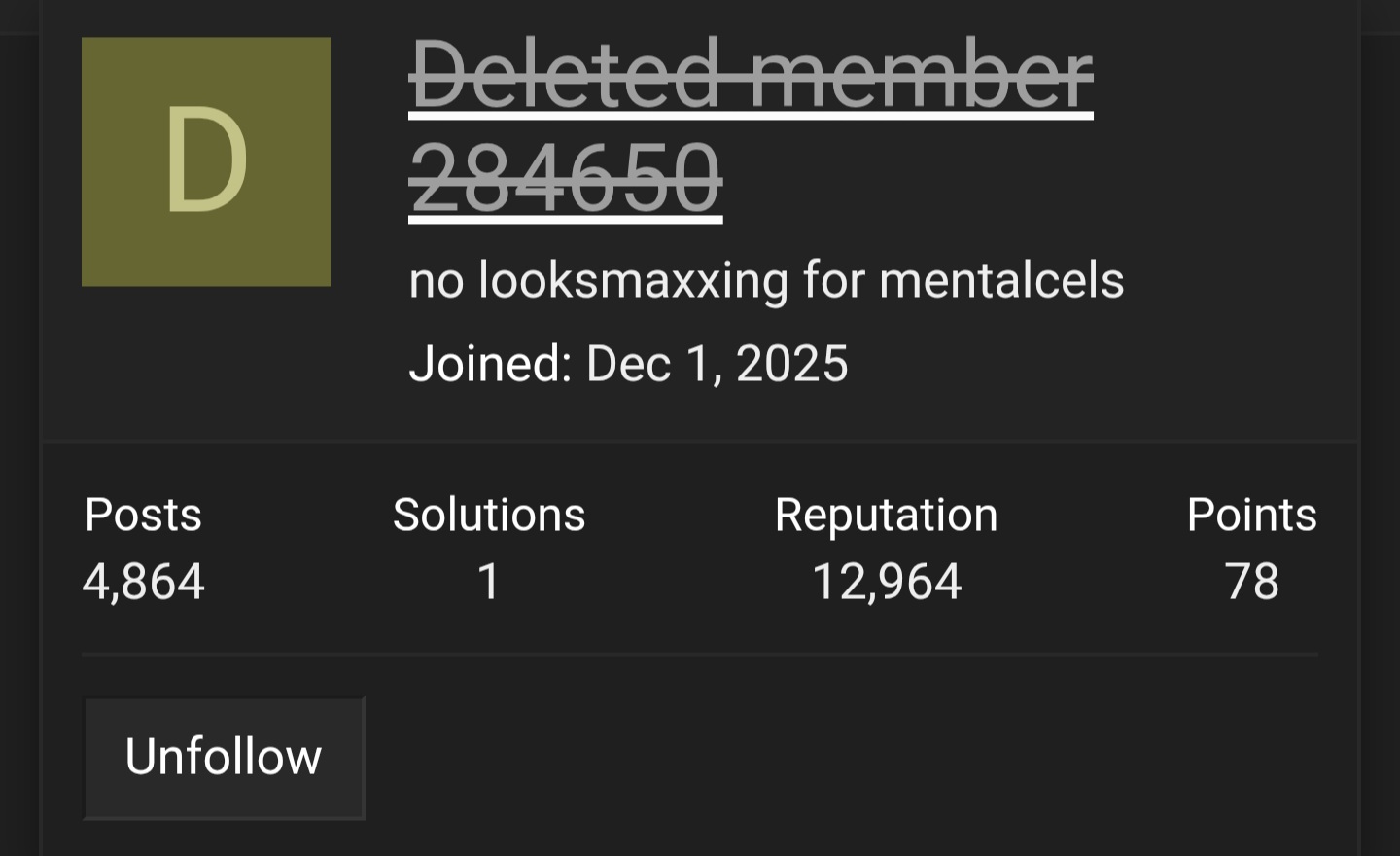
Task: Click the Reputation label
Action: [886, 515]
